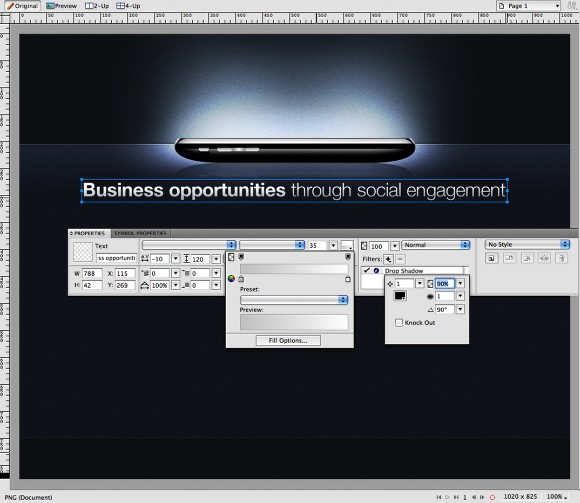Click the style options icon beside trash

click(x=544, y=258)
